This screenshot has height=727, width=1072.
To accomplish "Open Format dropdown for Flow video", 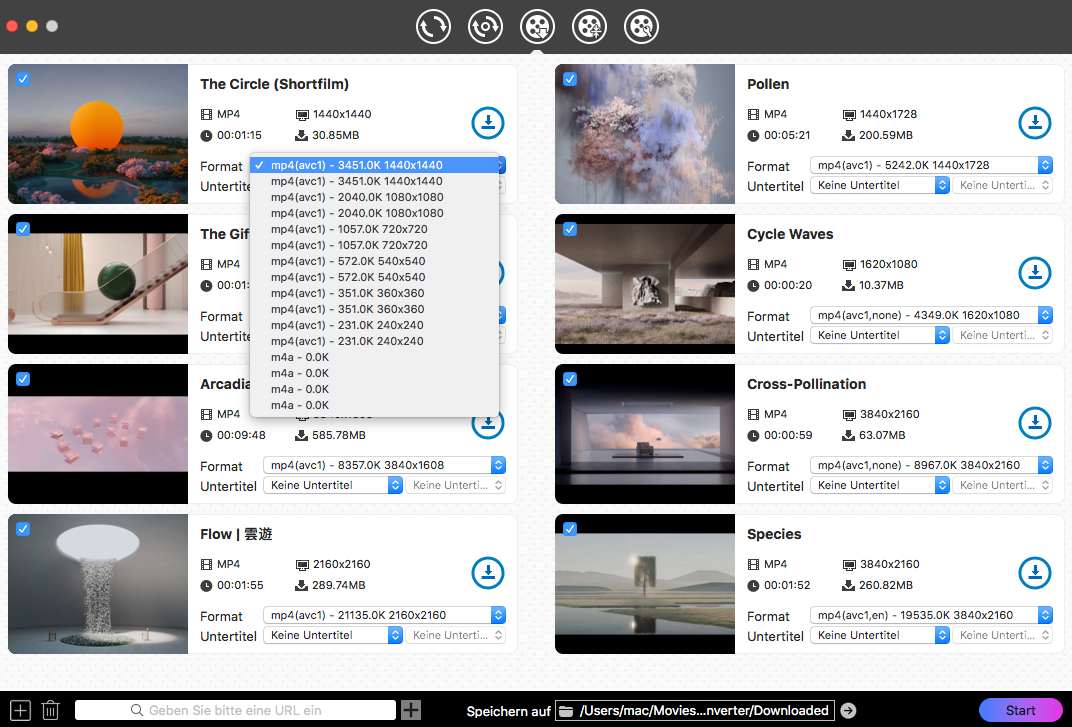I will [384, 615].
